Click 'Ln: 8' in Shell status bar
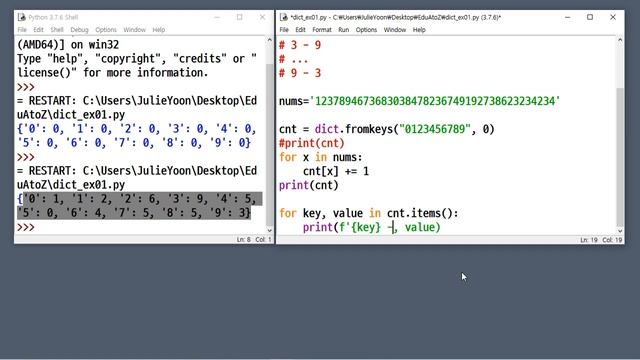Screen dimensions: 640x360 point(243,240)
